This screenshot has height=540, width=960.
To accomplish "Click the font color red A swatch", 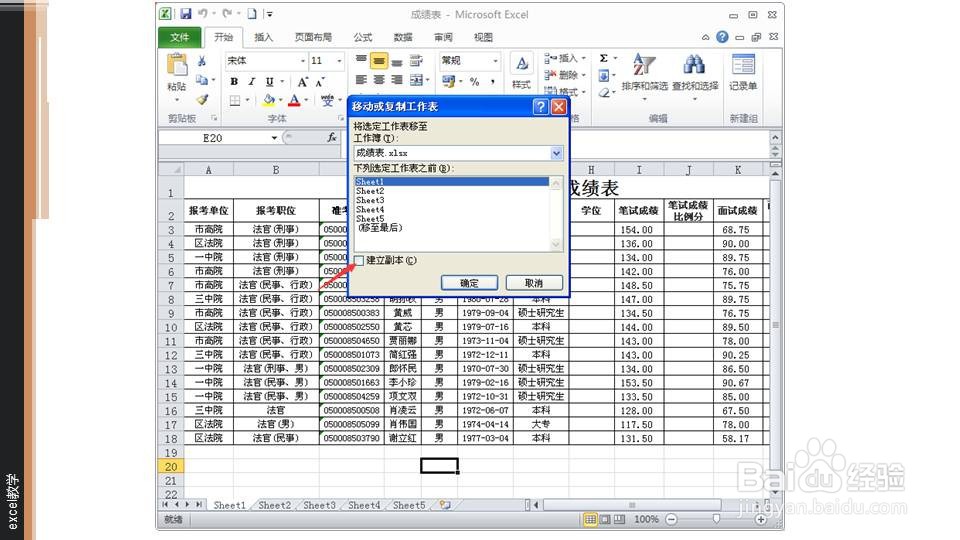I will click(x=294, y=100).
